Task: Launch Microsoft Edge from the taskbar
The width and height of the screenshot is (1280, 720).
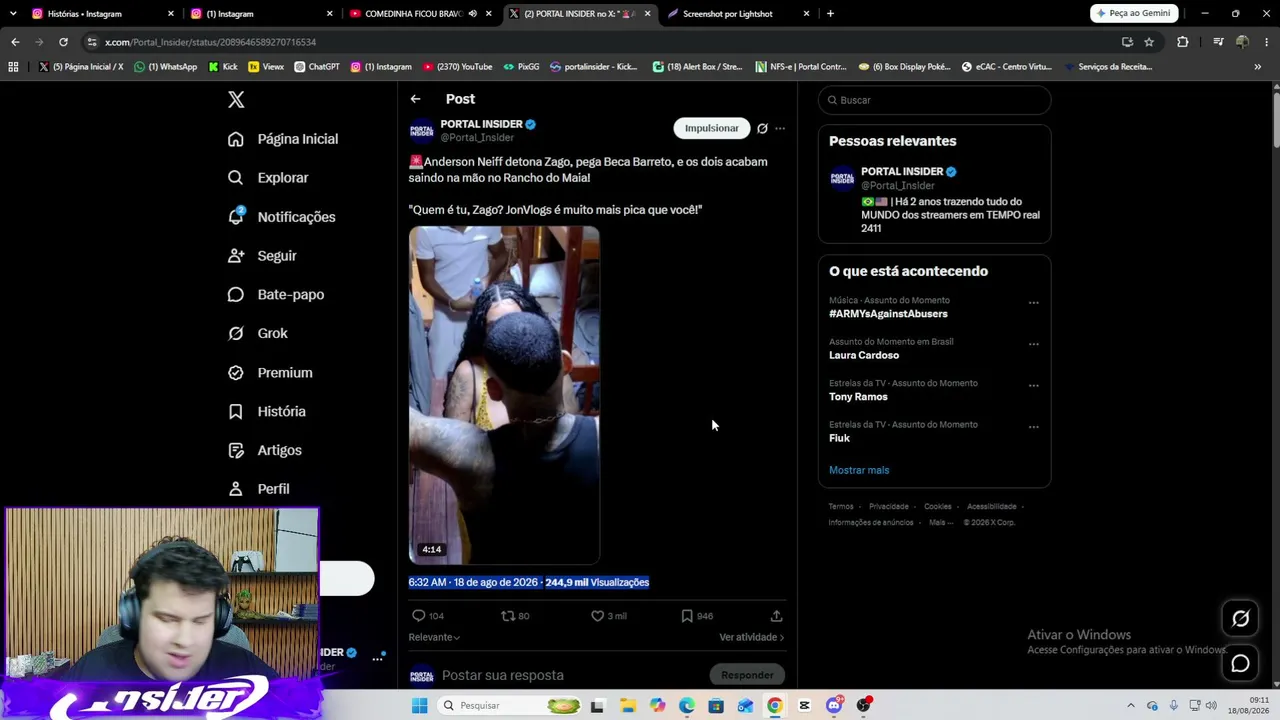Action: (x=686, y=705)
